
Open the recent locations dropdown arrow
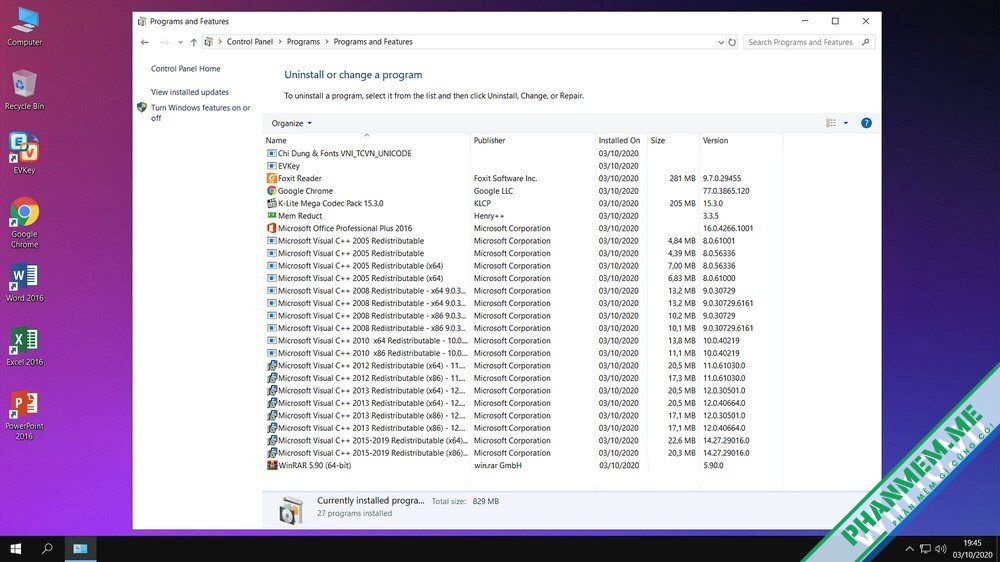click(180, 42)
